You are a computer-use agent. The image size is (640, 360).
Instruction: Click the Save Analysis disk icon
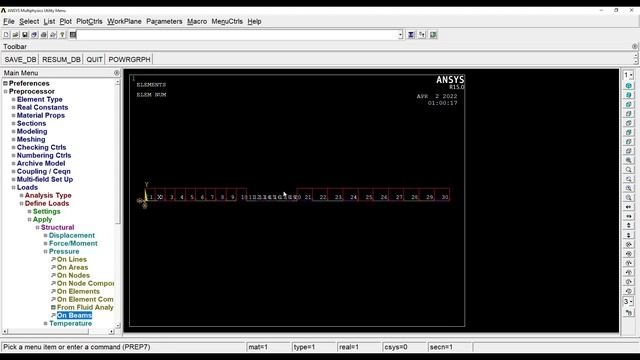click(25, 35)
